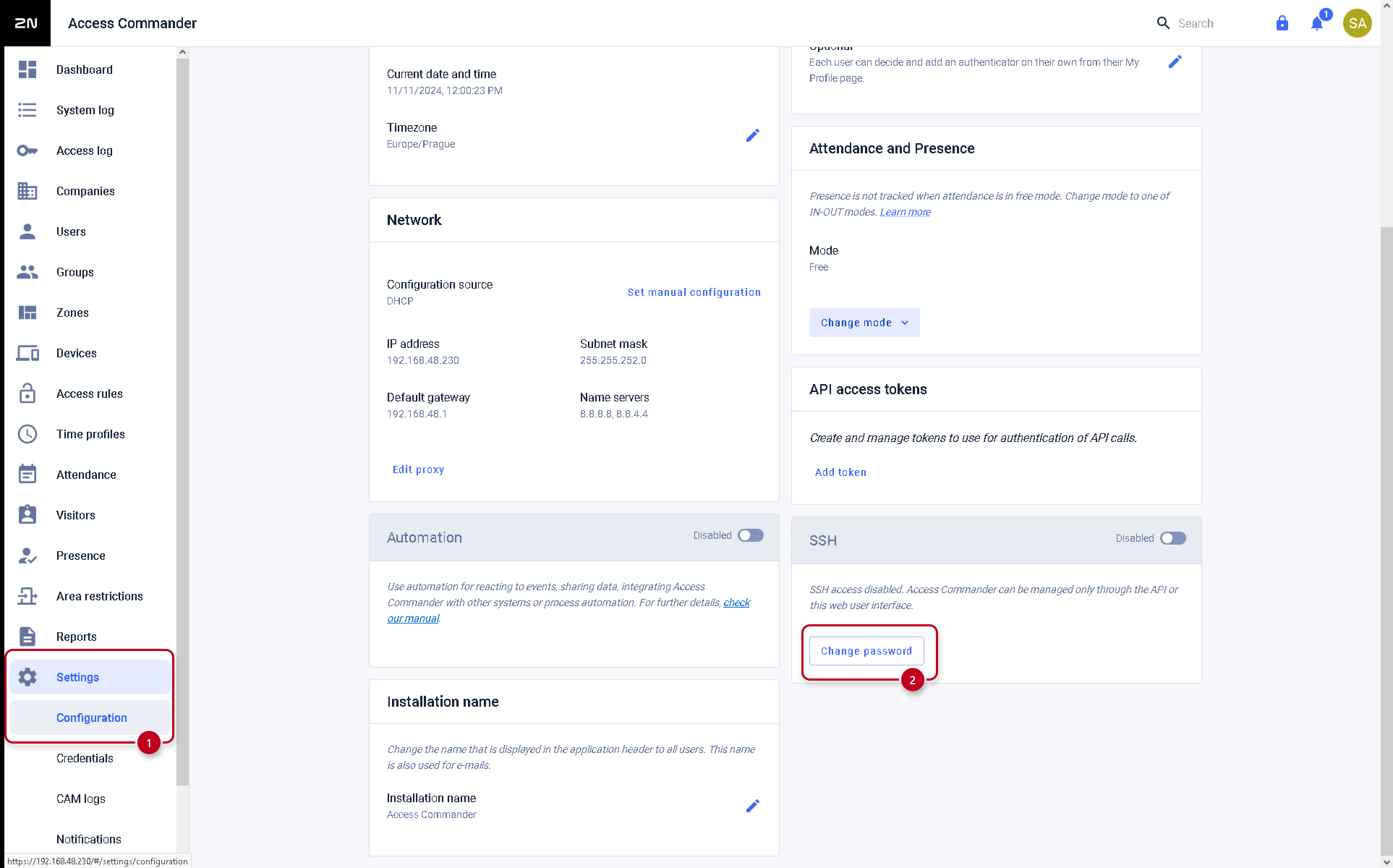
Task: Click the IP address value 192.168.48.230
Action: point(422,360)
